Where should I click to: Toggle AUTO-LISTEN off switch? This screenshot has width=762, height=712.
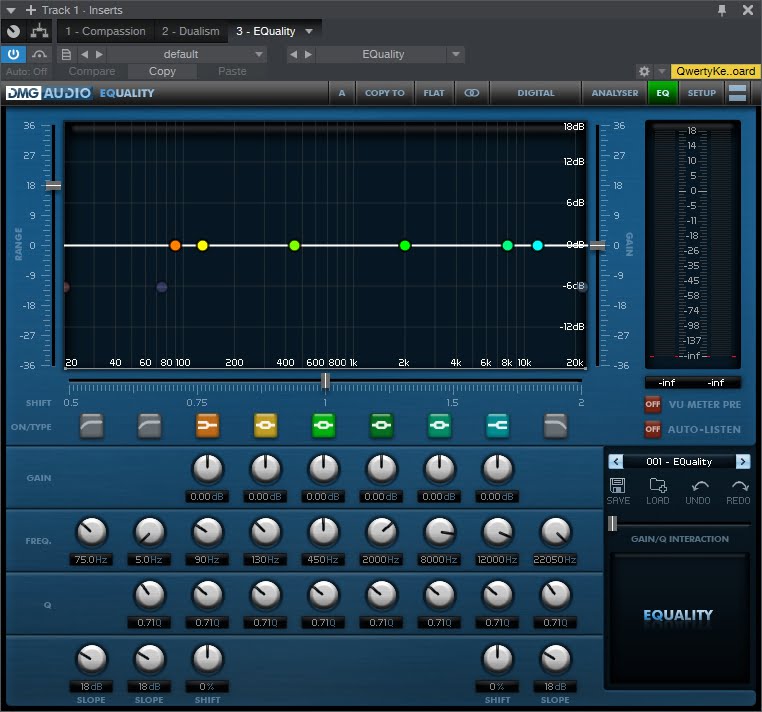point(653,429)
